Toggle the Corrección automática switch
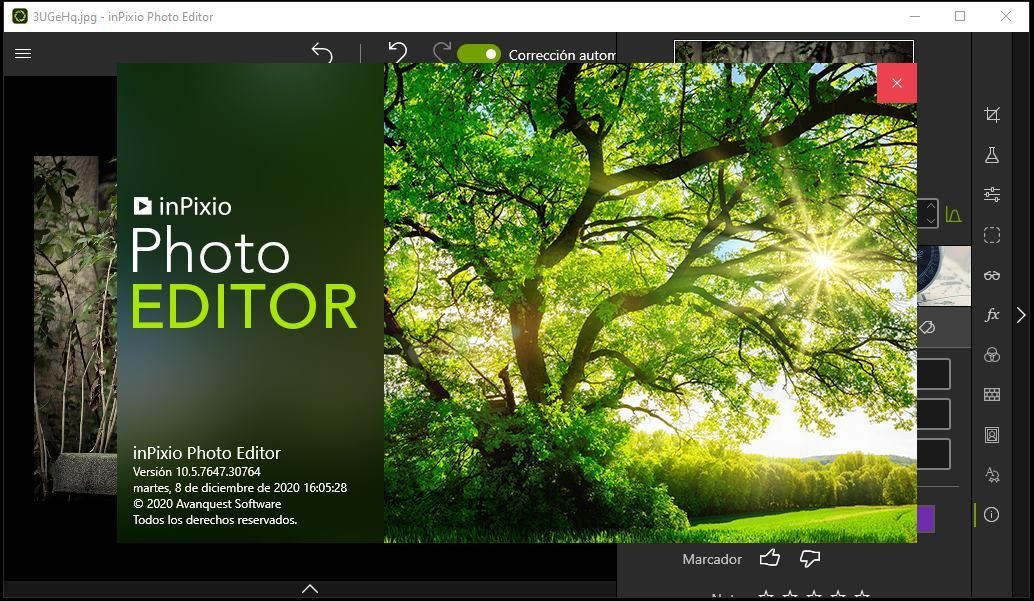The height and width of the screenshot is (601, 1034). click(x=479, y=54)
